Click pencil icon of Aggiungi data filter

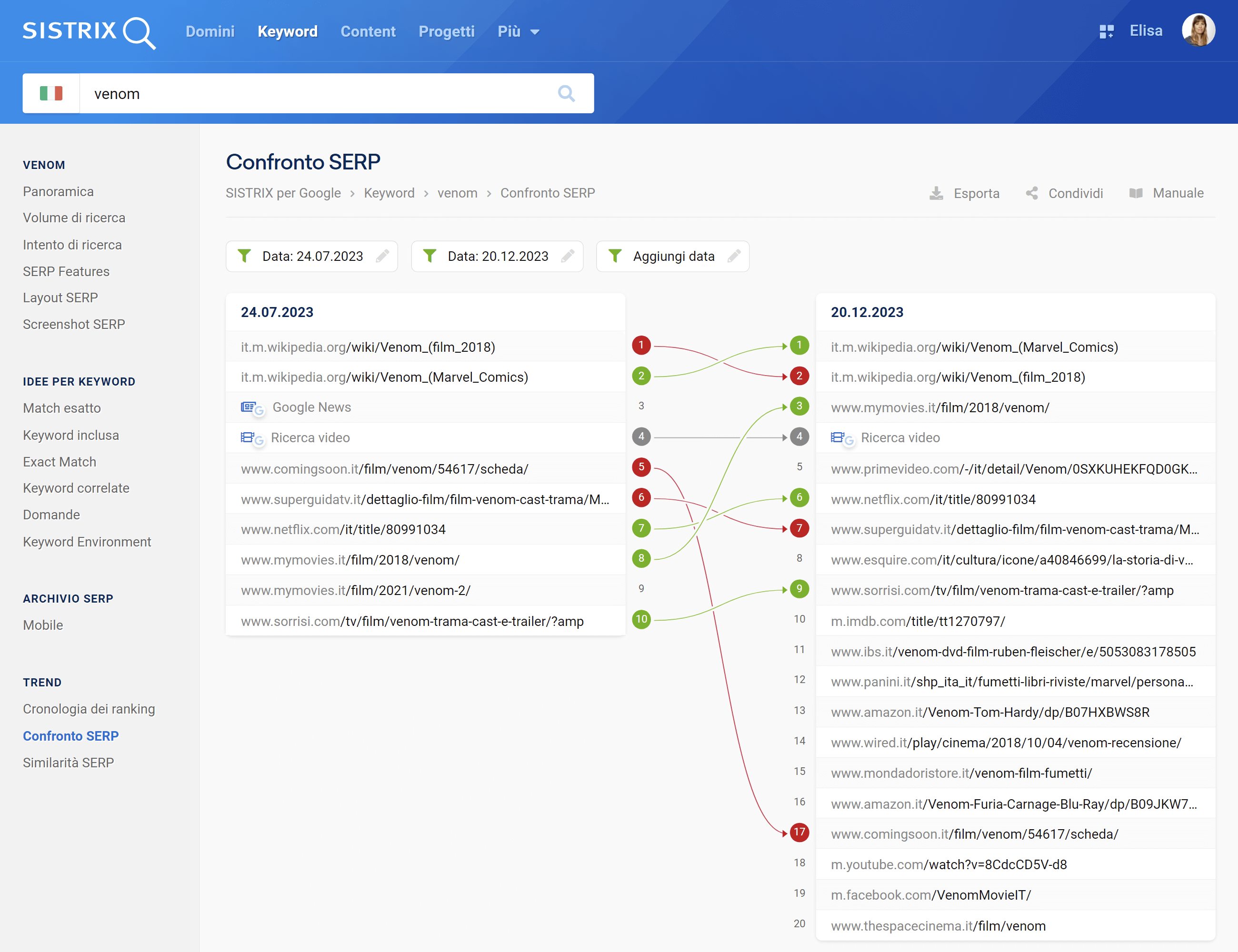(x=734, y=256)
